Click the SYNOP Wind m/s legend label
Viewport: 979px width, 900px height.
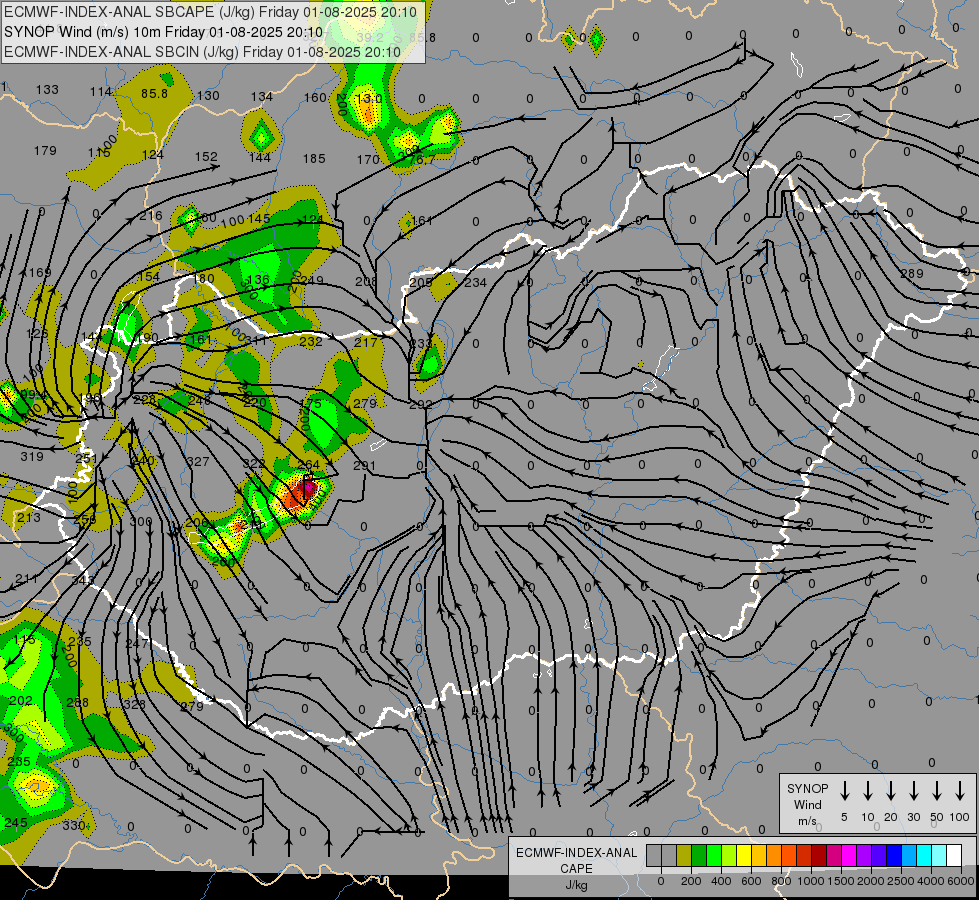tap(807, 804)
